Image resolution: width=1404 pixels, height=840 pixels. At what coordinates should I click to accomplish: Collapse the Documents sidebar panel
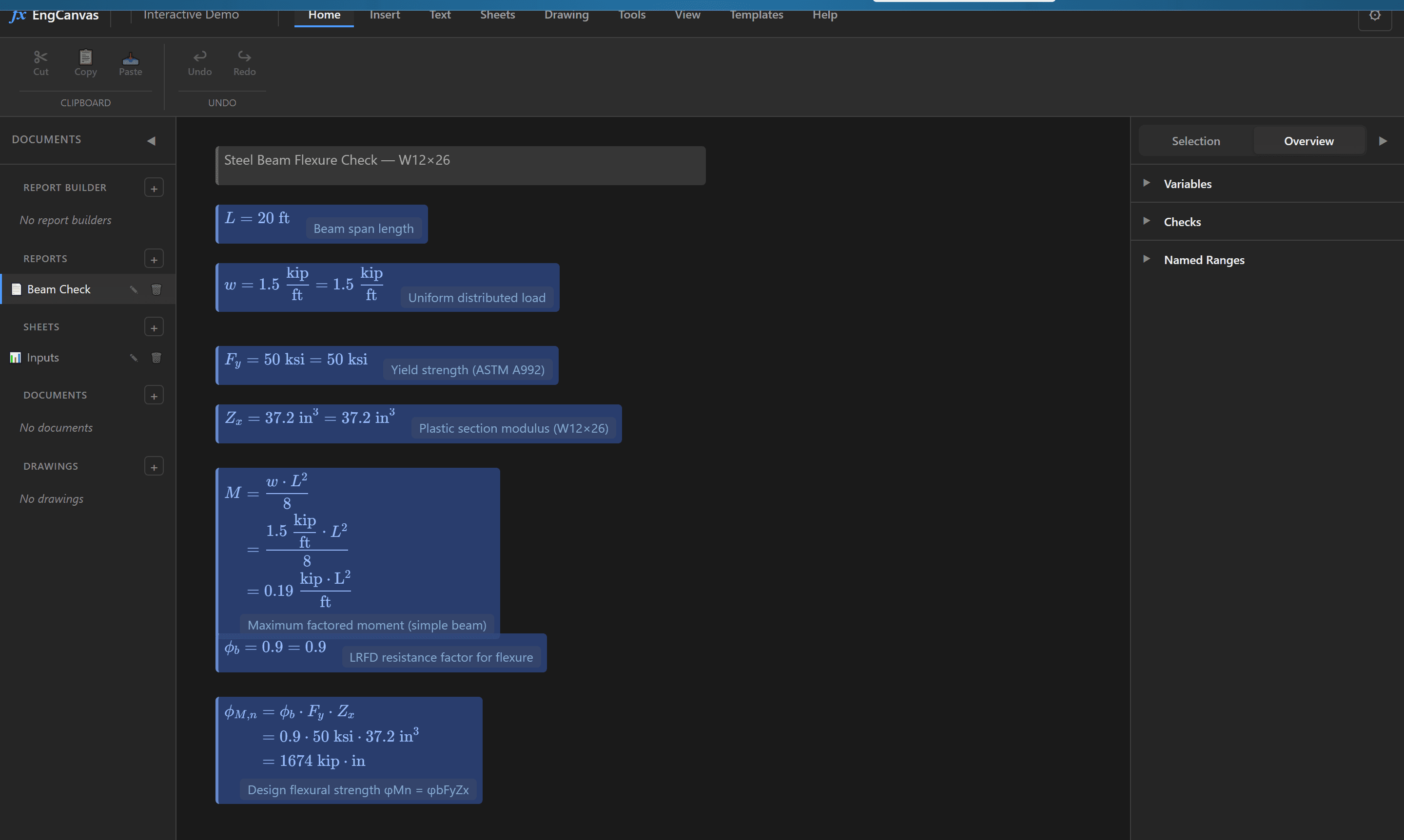(151, 140)
